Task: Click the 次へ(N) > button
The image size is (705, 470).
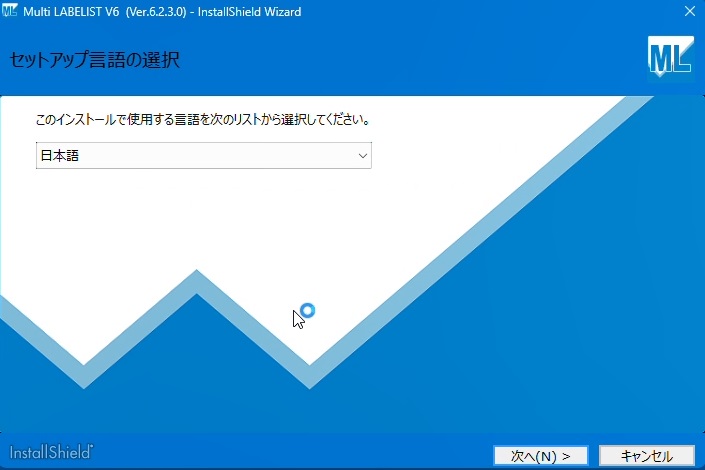Action: tap(541, 456)
